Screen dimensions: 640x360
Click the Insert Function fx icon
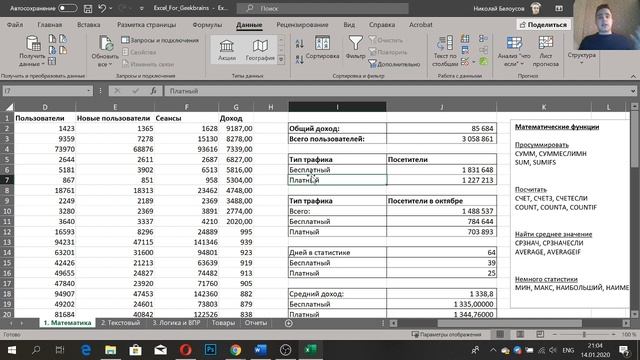pyautogui.click(x=153, y=91)
